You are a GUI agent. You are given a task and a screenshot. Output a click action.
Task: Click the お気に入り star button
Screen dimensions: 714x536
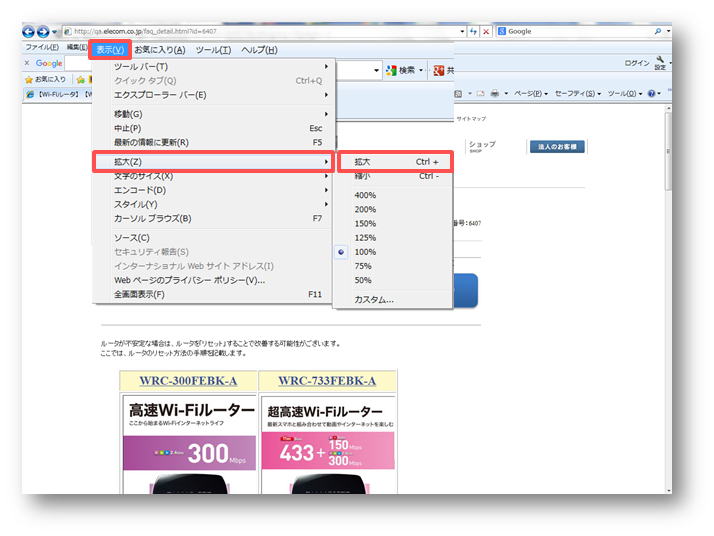coord(46,79)
